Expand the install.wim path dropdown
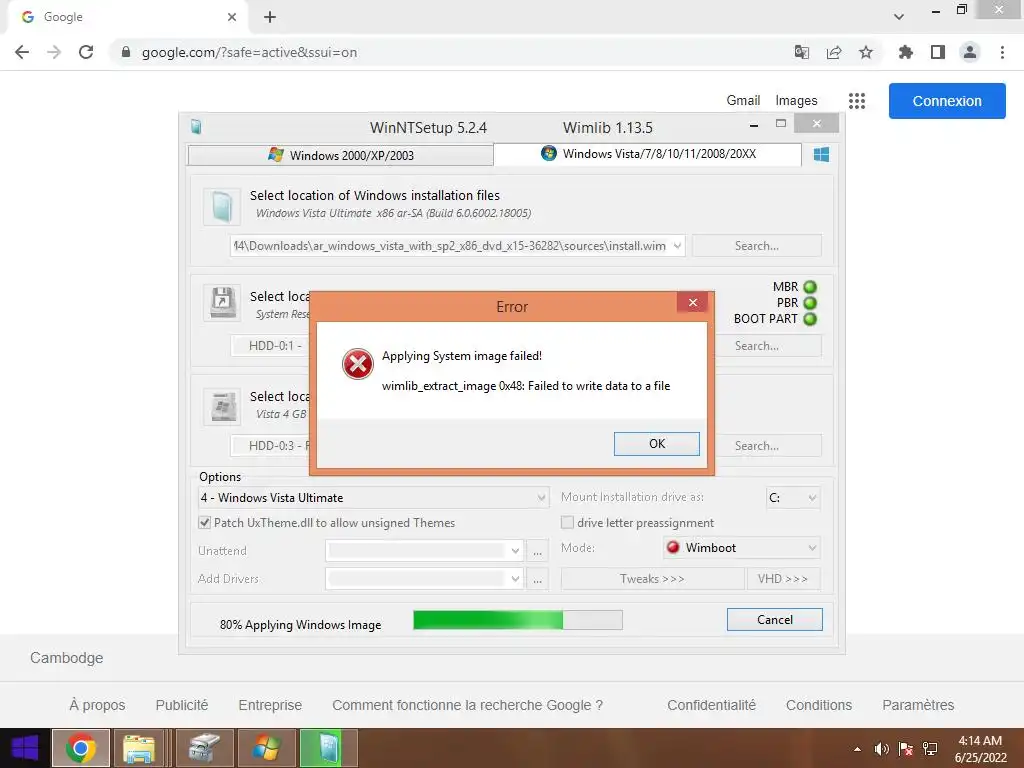The height and width of the screenshot is (768, 1024). pos(677,246)
